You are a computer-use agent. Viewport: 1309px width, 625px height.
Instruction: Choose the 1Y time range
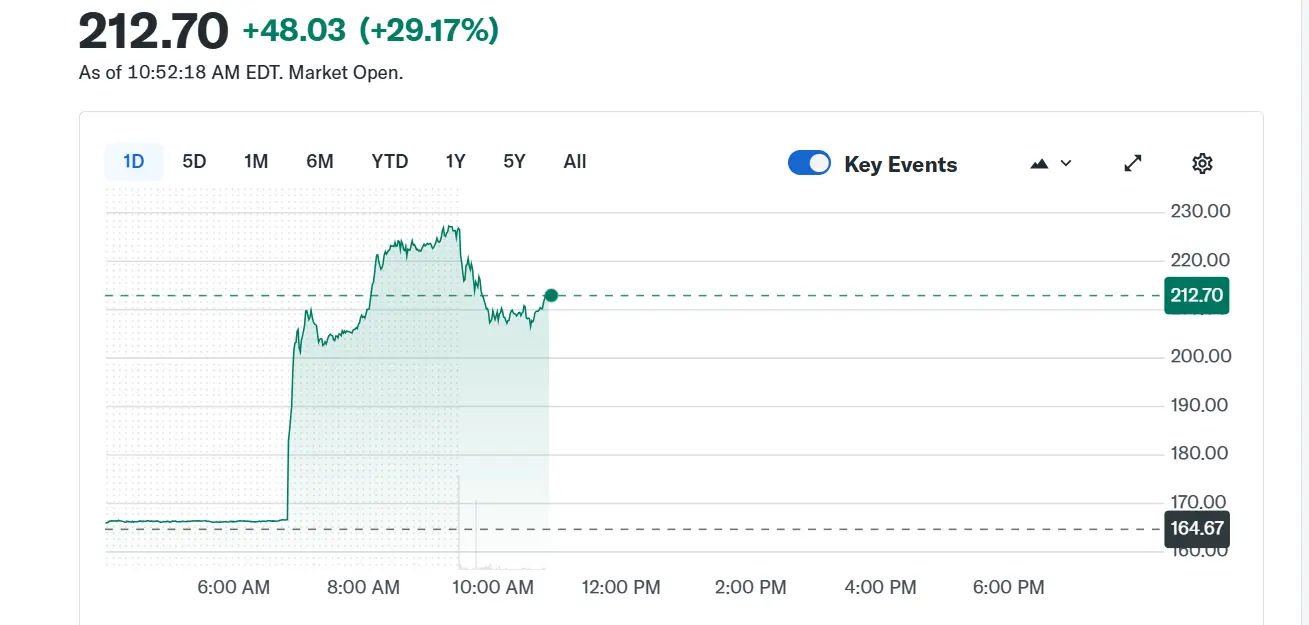pyautogui.click(x=455, y=162)
